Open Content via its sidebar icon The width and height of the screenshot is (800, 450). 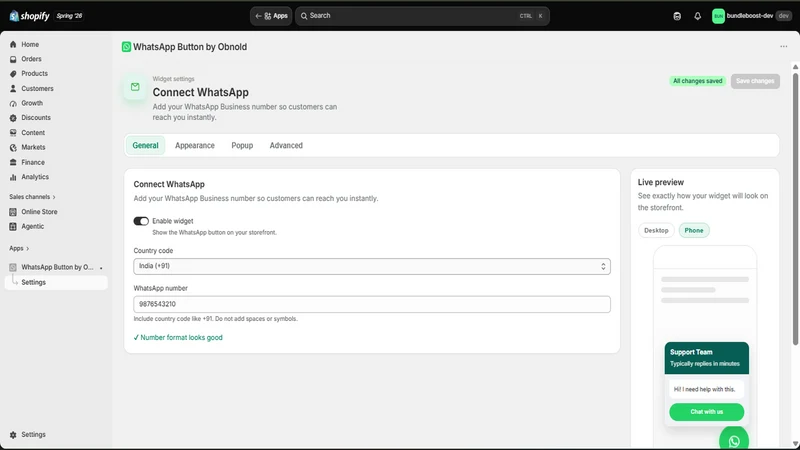click(13, 133)
